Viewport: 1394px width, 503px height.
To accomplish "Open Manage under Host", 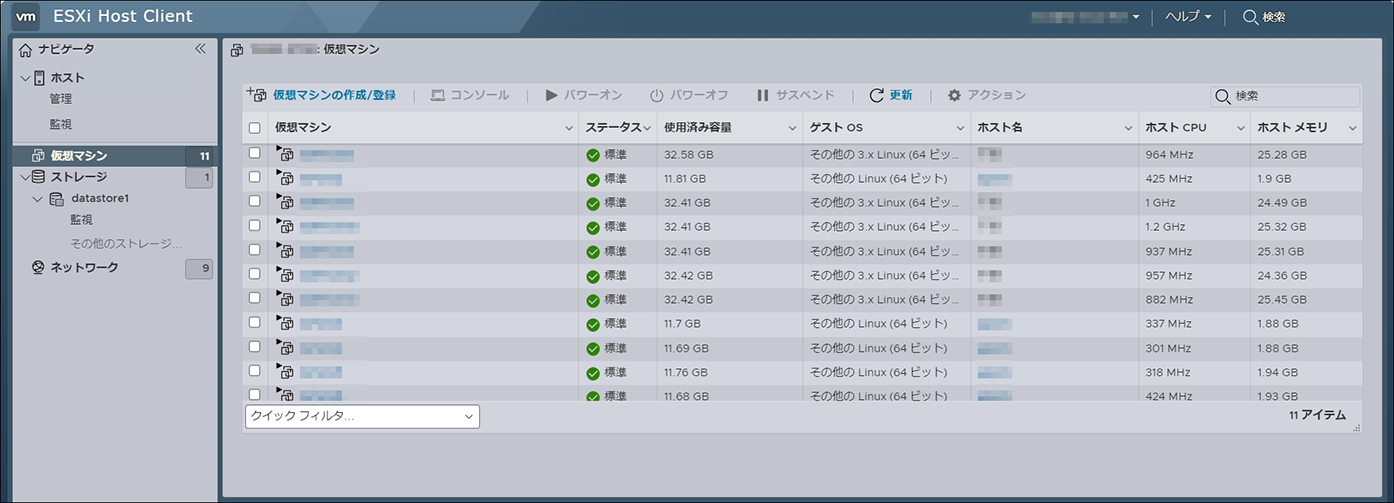I will point(60,99).
